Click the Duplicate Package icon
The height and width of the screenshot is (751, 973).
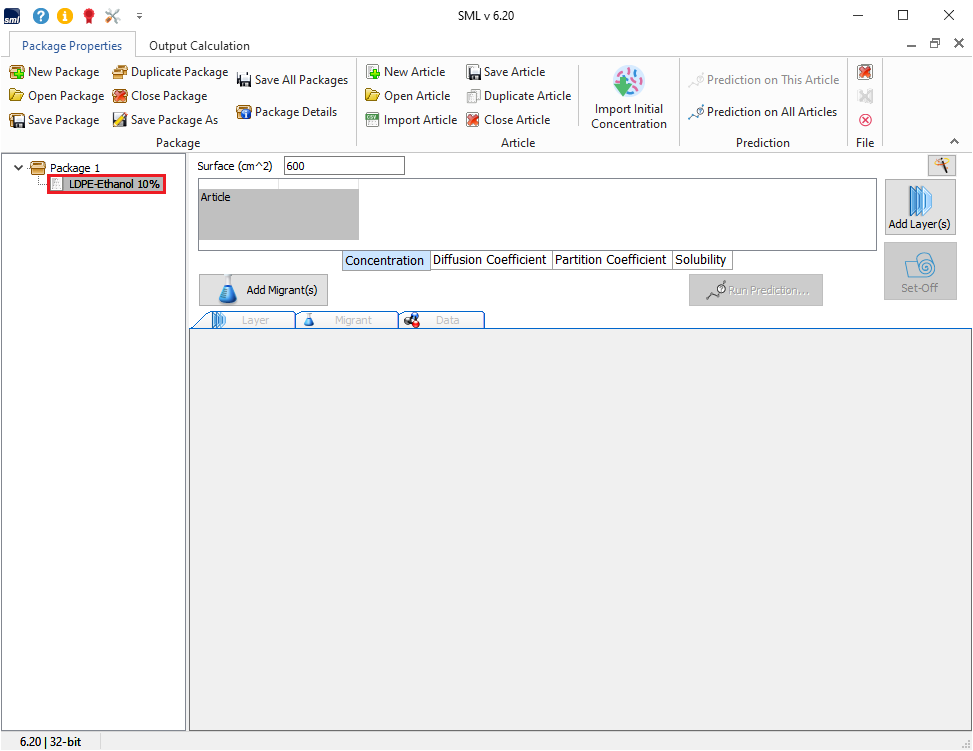click(120, 72)
